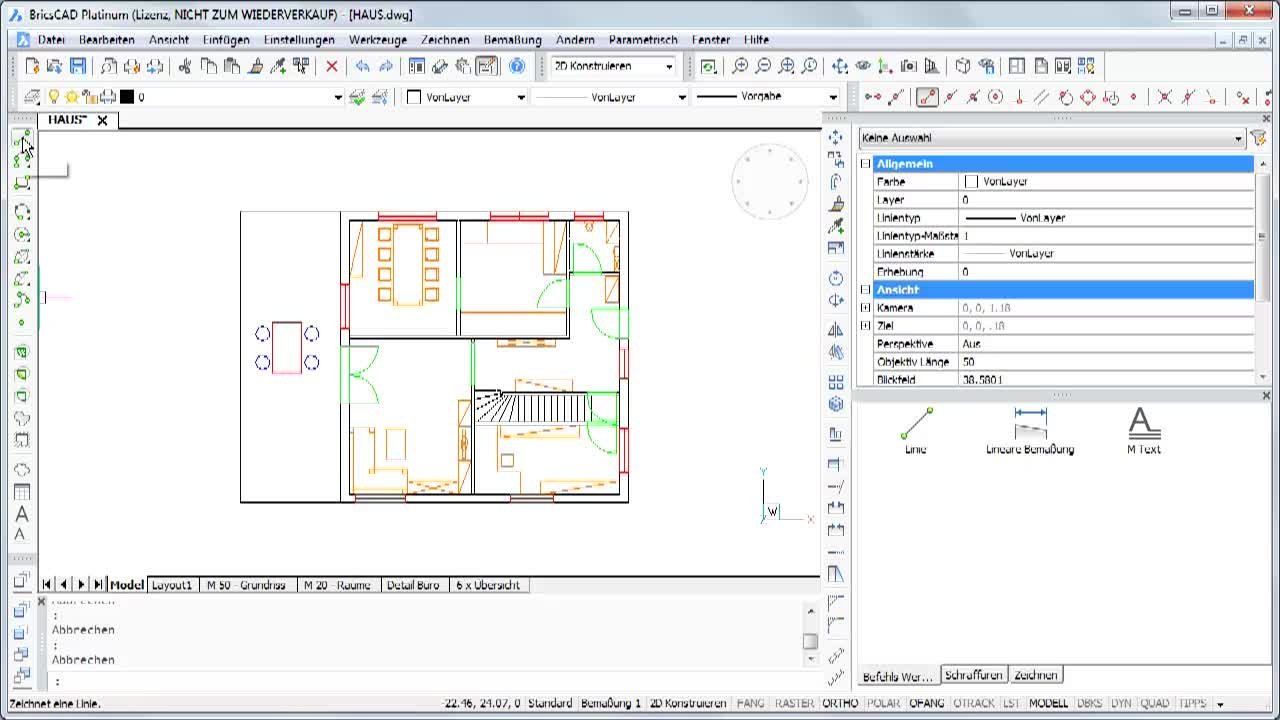
Task: Toggle ORTHO in status bar
Action: 840,704
